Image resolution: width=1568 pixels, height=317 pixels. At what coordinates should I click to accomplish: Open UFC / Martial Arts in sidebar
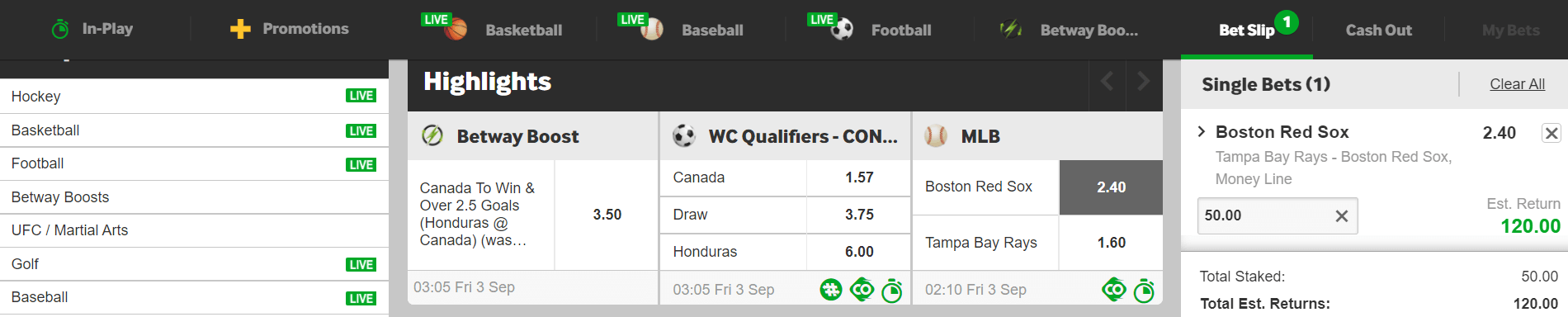[x=194, y=230]
